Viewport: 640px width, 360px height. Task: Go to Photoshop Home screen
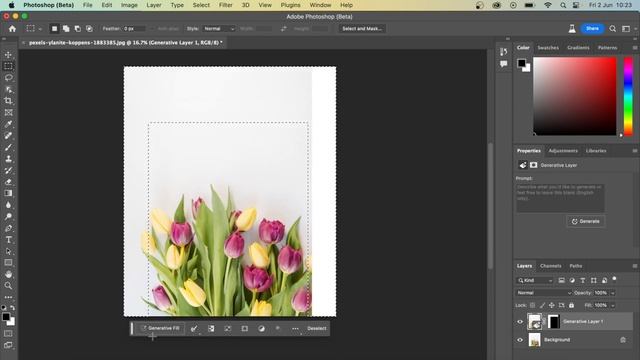click(x=12, y=29)
